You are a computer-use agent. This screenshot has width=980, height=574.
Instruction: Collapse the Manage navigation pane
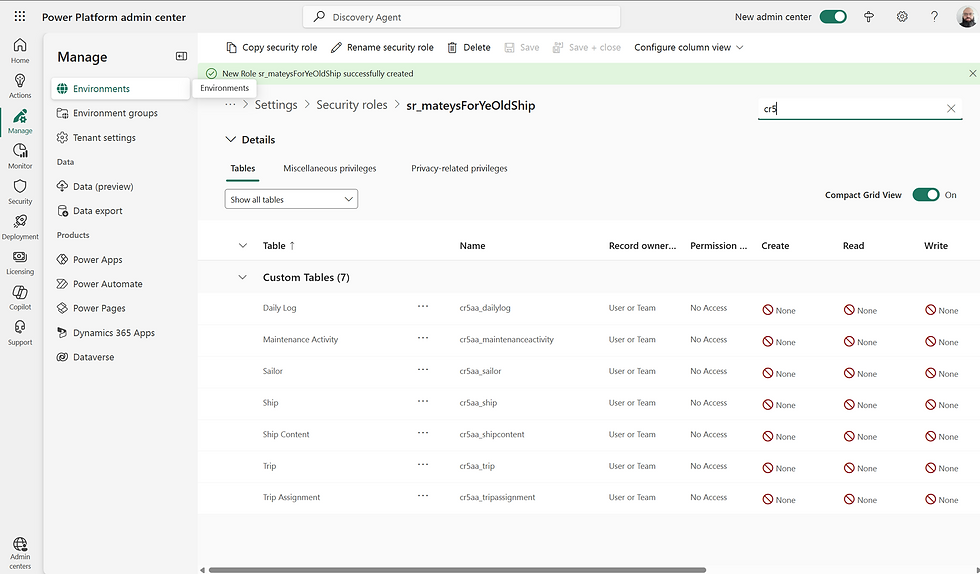coord(181,56)
